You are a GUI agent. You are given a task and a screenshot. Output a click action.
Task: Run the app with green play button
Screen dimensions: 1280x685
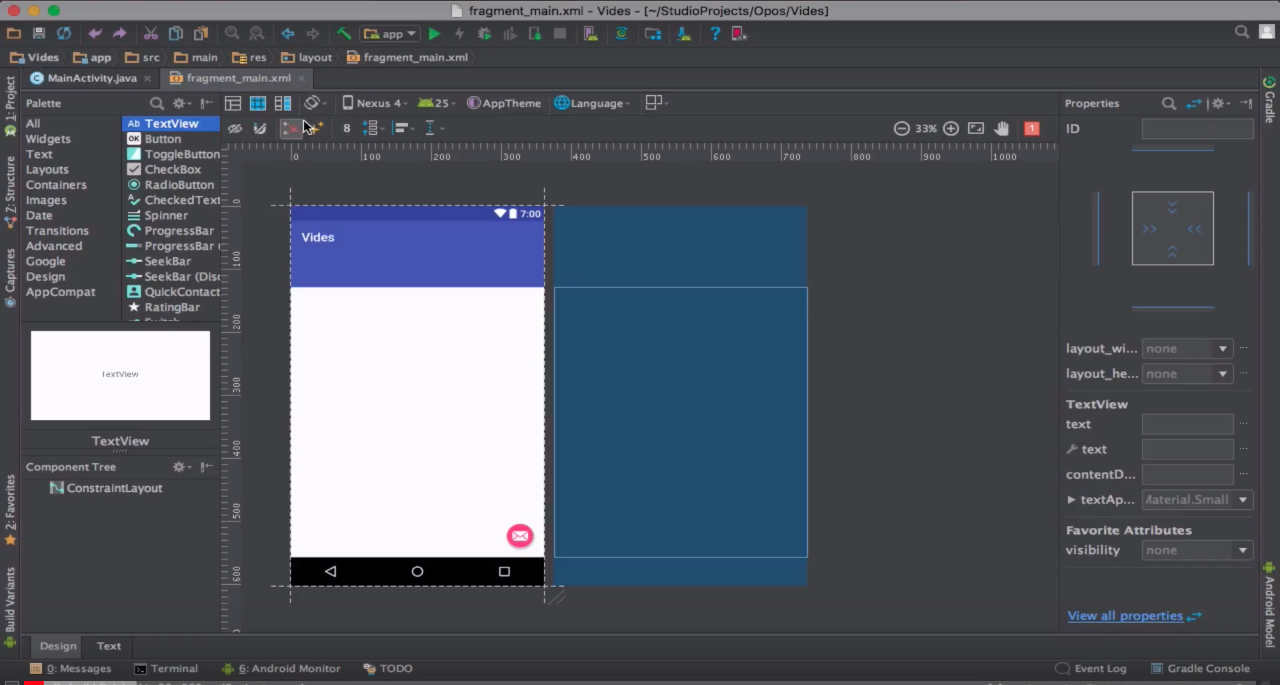pyautogui.click(x=434, y=34)
